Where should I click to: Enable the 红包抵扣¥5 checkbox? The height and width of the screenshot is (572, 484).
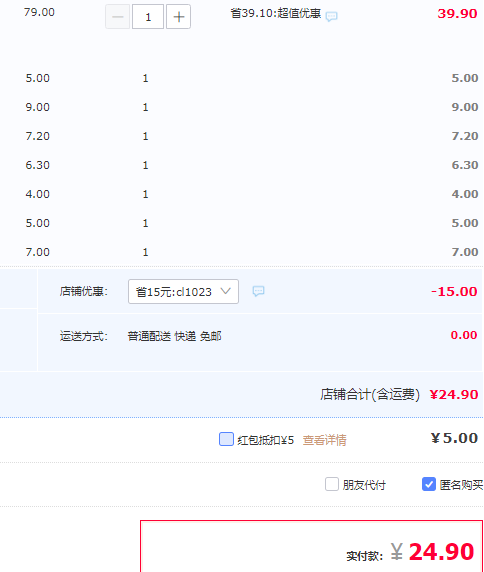pos(226,439)
